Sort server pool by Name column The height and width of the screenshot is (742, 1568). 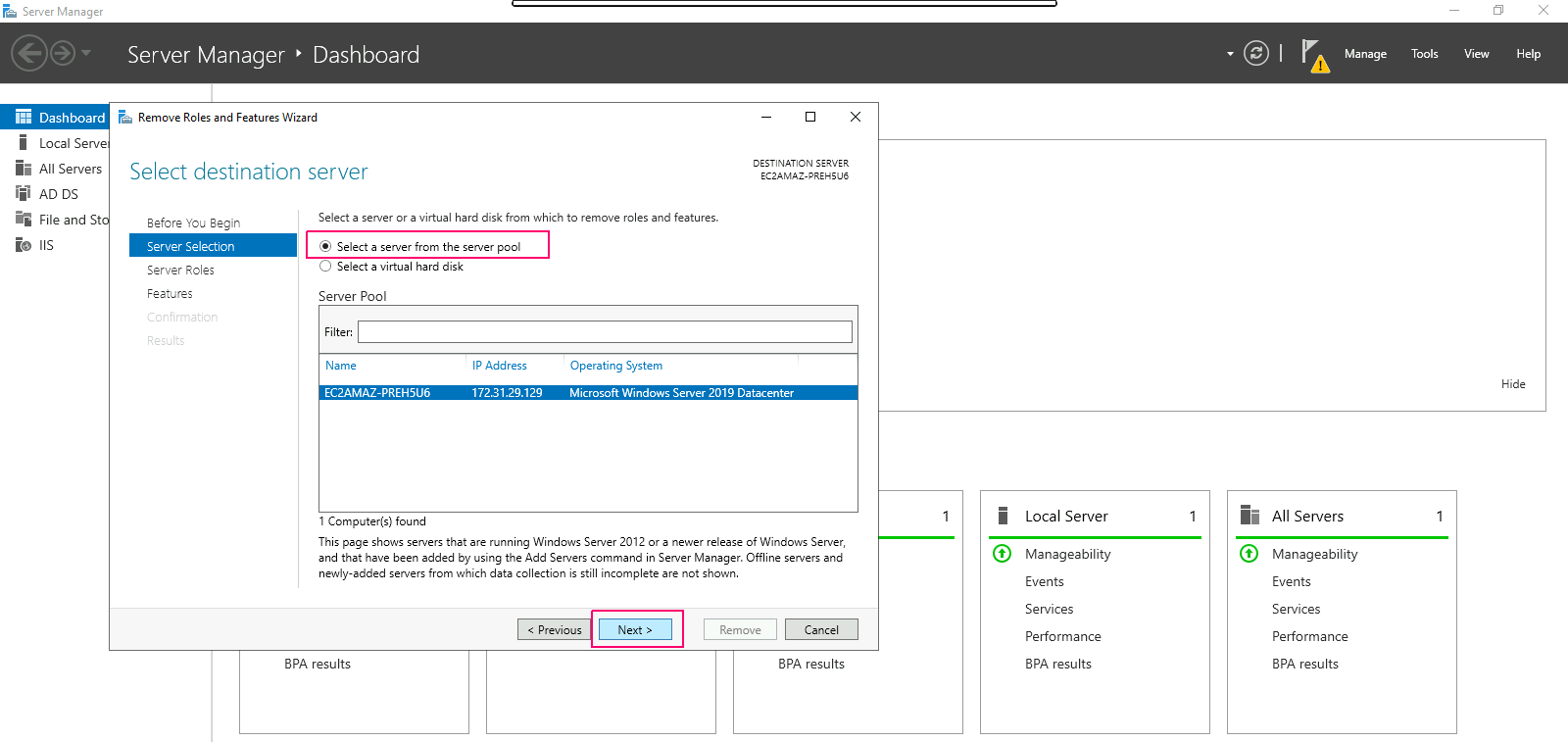coord(341,365)
